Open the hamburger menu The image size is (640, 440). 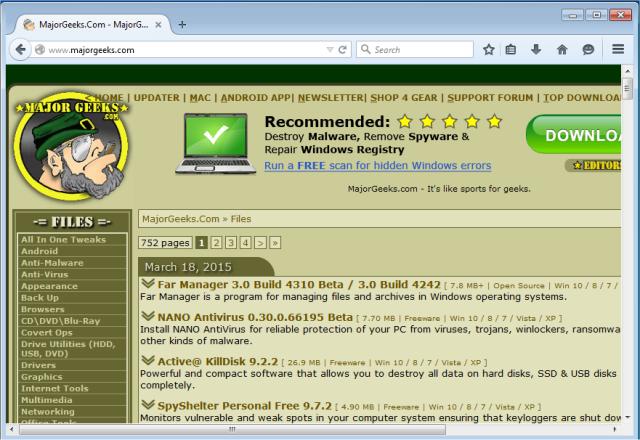pyautogui.click(x=618, y=49)
